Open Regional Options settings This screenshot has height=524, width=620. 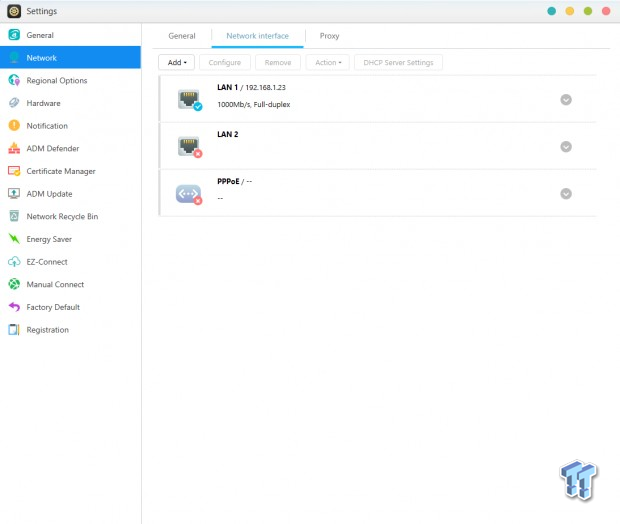[70, 80]
